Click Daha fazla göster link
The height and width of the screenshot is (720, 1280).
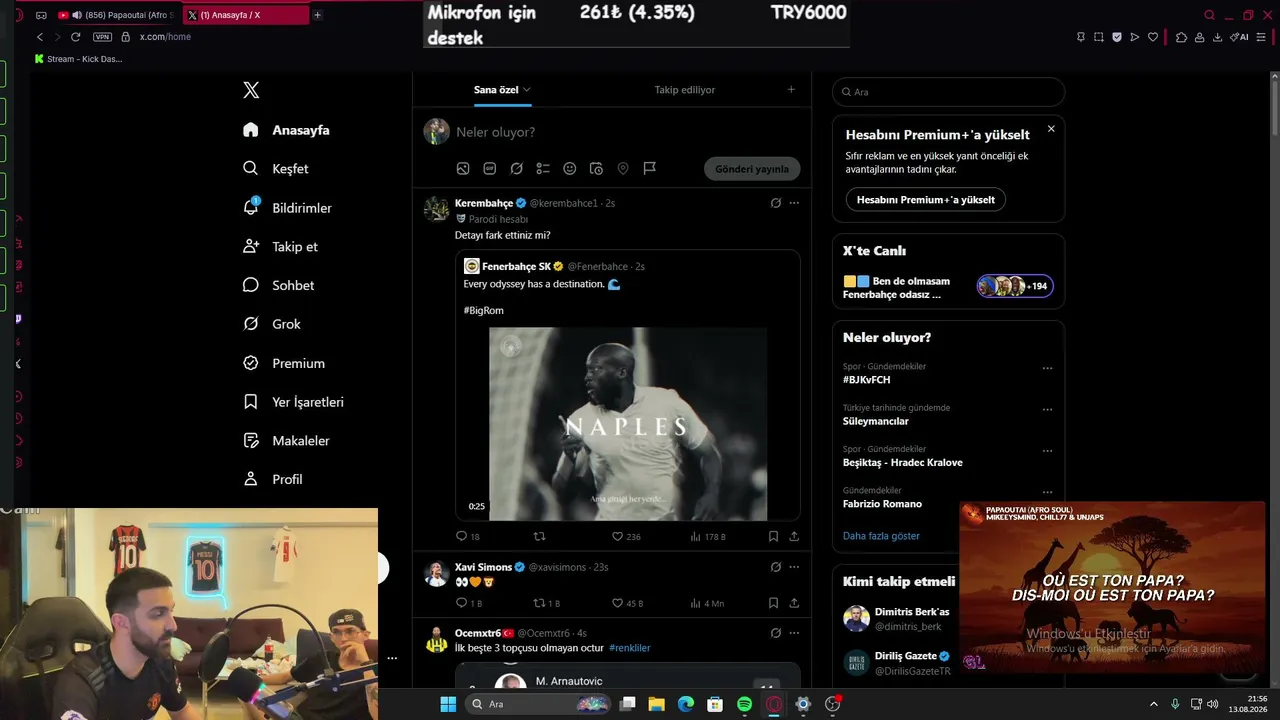tap(881, 536)
